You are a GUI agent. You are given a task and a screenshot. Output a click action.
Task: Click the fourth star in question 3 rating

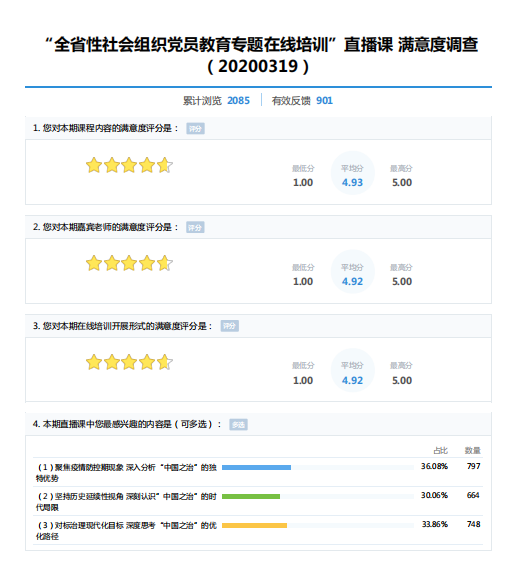147,362
